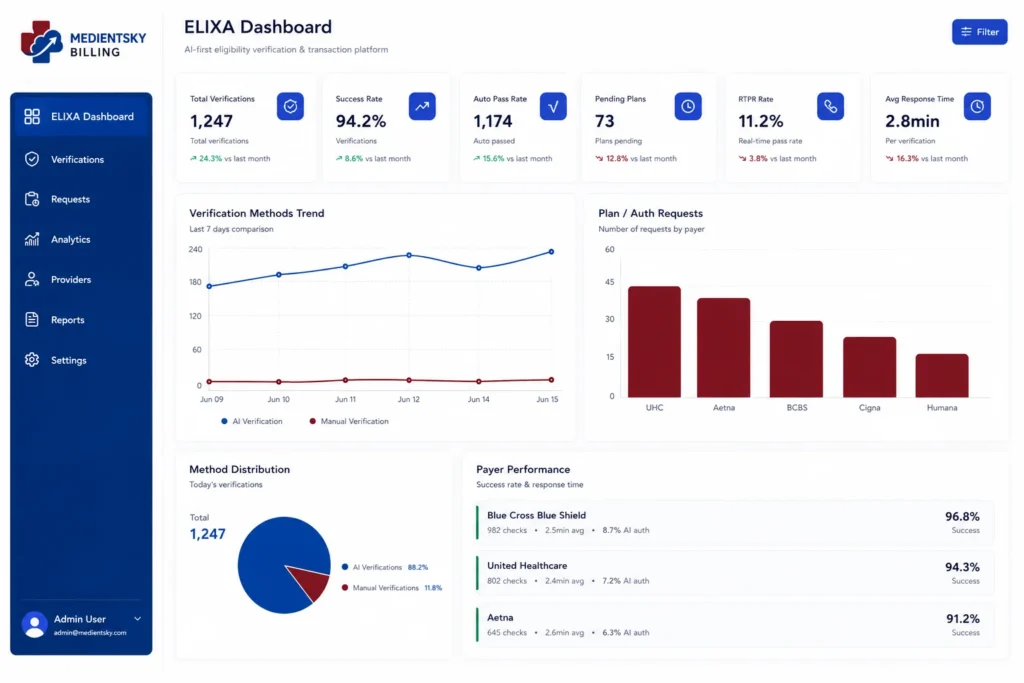This screenshot has height=683, width=1024.
Task: Click the 96.8% Blue Cross success value
Action: [962, 516]
